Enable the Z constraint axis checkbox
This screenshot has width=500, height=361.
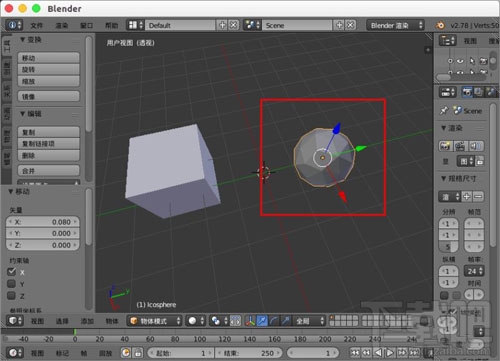pos(12,295)
